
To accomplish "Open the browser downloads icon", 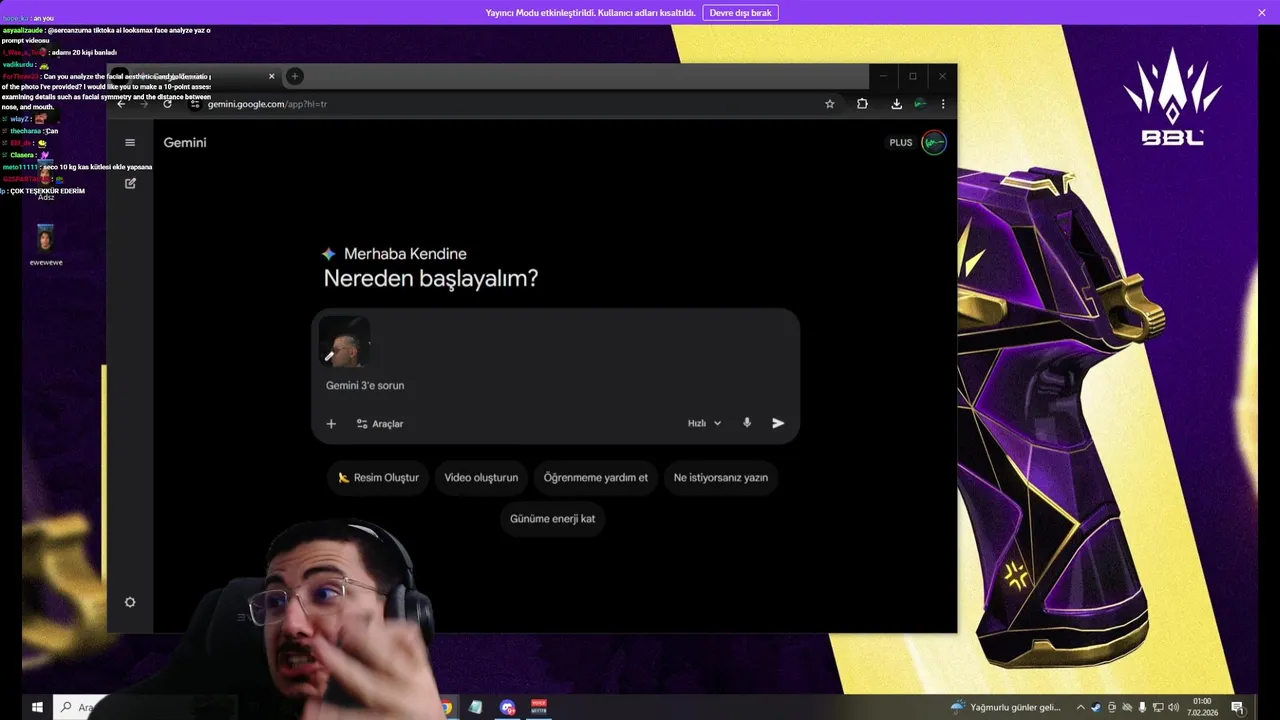I will 896,104.
